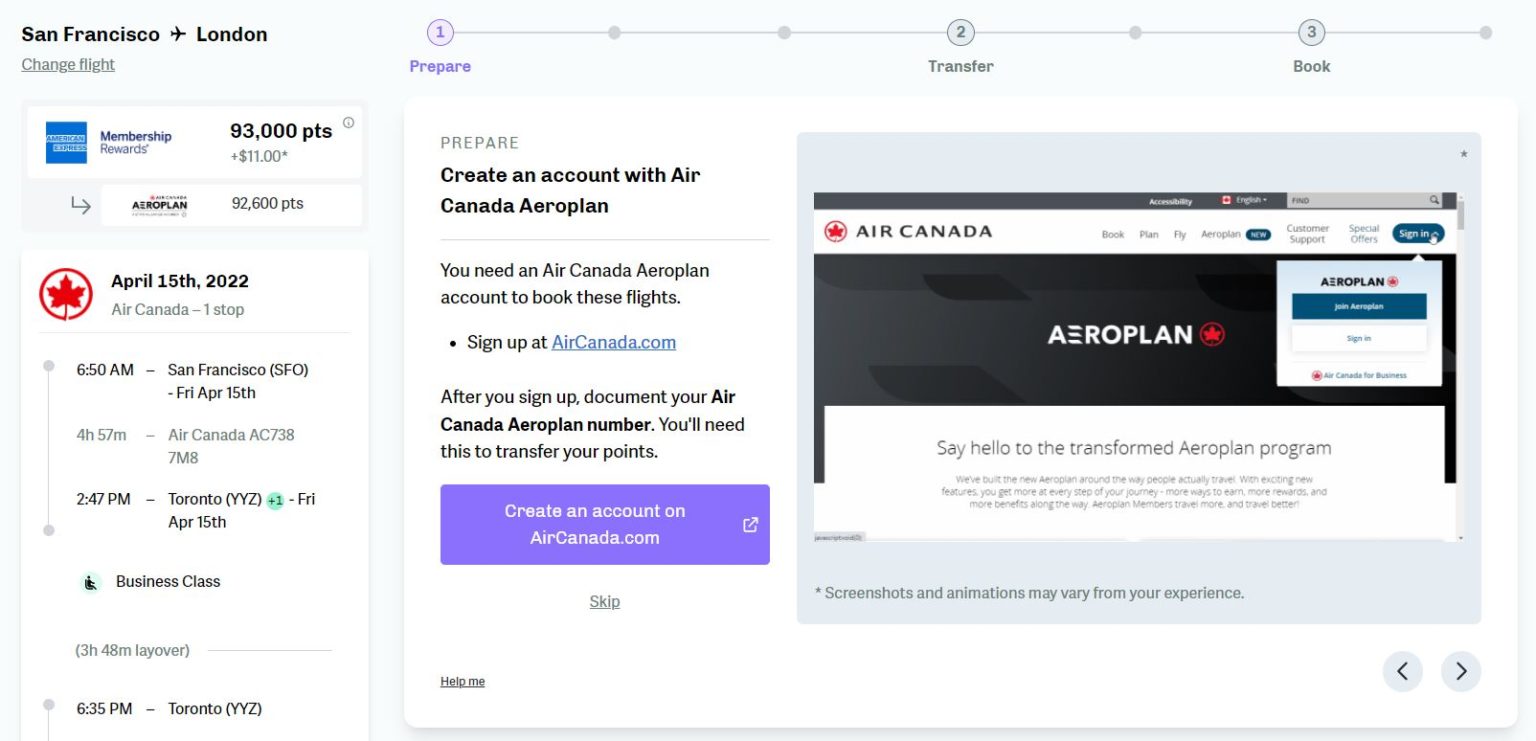This screenshot has width=1536, height=741.
Task: Click the Change flight link
Action: click(x=68, y=65)
